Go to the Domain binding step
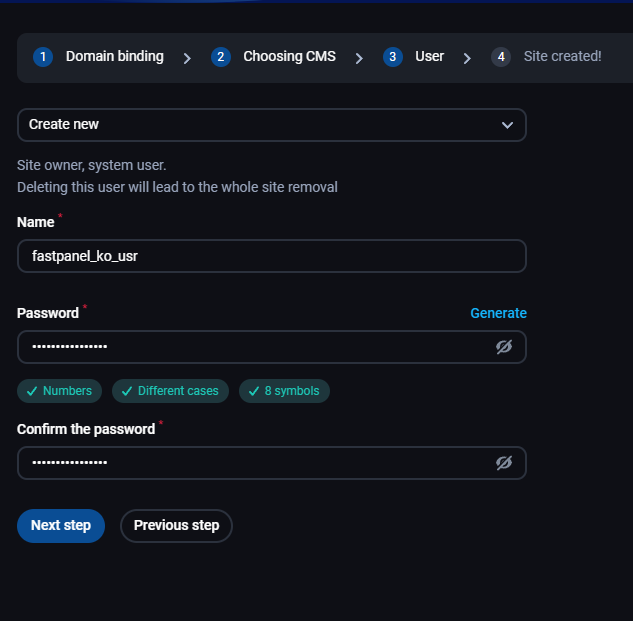Screen dimensions: 633x621 [x=115, y=57]
